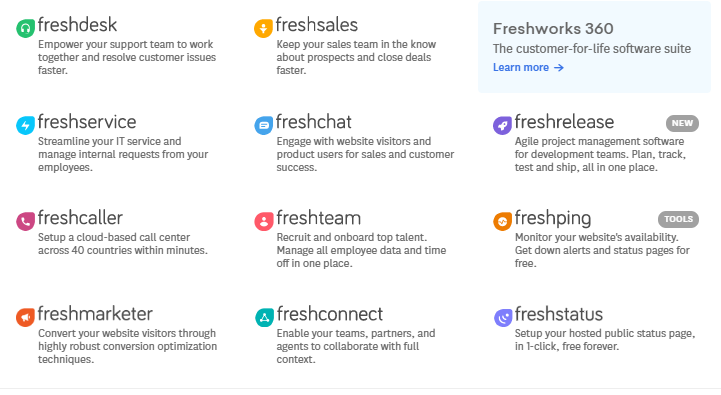Image resolution: width=721 pixels, height=395 pixels.
Task: Click the teal Freshconnect nodes icon
Action: point(264,317)
